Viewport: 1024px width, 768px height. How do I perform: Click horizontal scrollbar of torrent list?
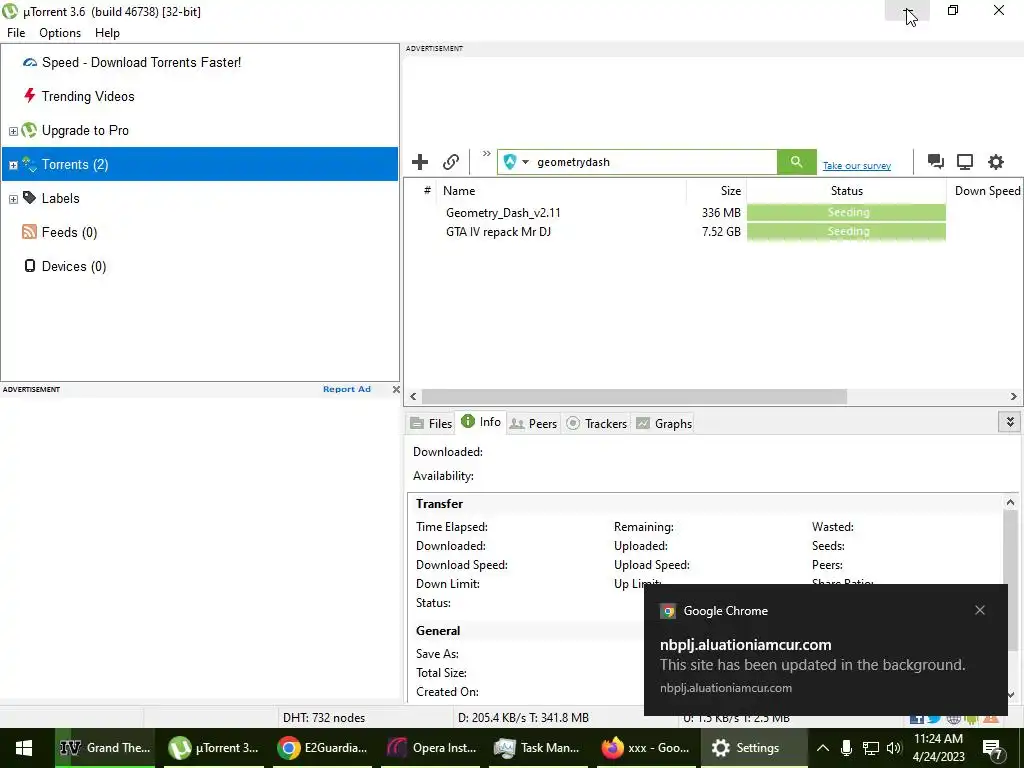[634, 396]
